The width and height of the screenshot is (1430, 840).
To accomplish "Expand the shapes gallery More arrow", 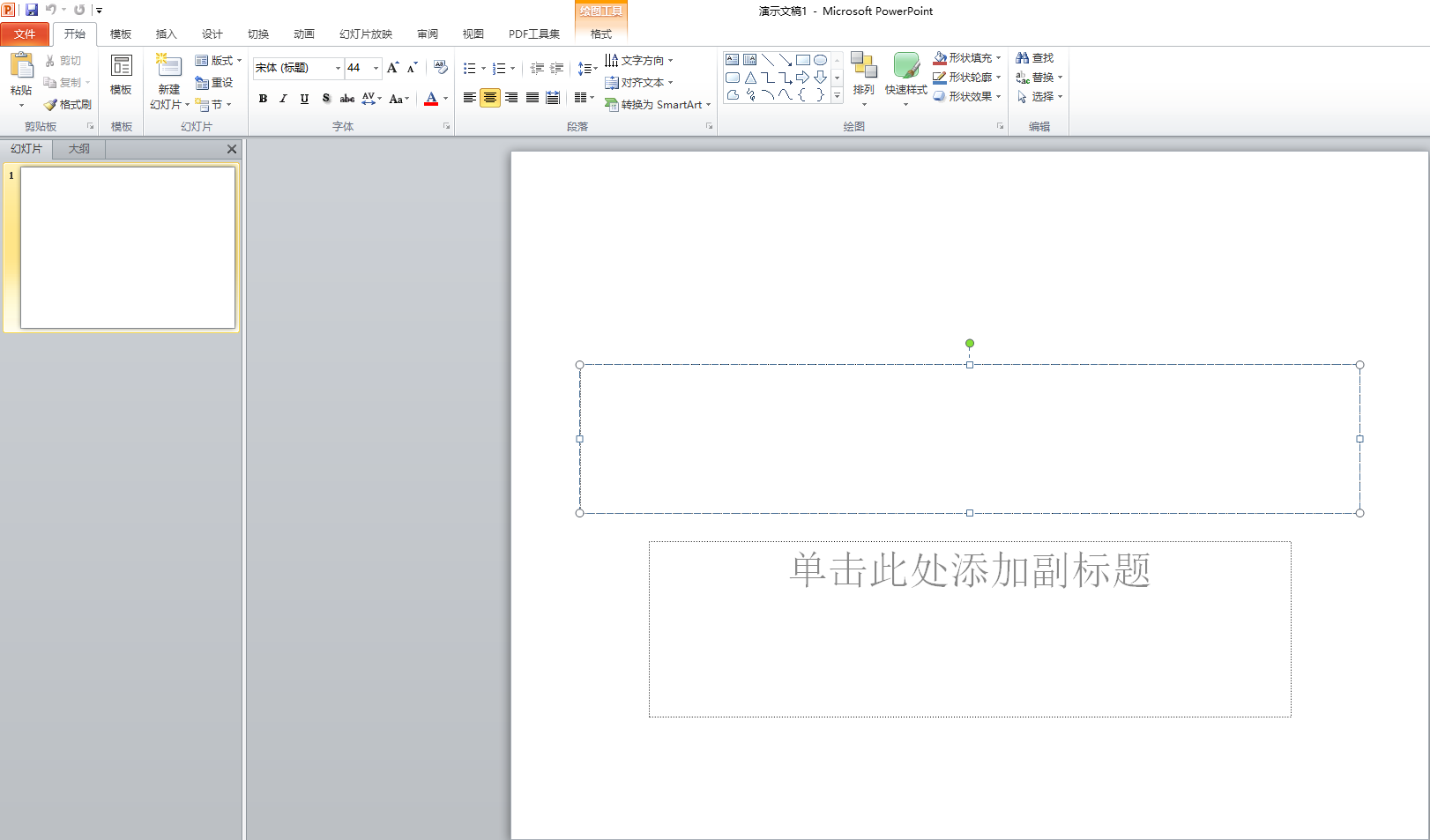I will pyautogui.click(x=838, y=95).
